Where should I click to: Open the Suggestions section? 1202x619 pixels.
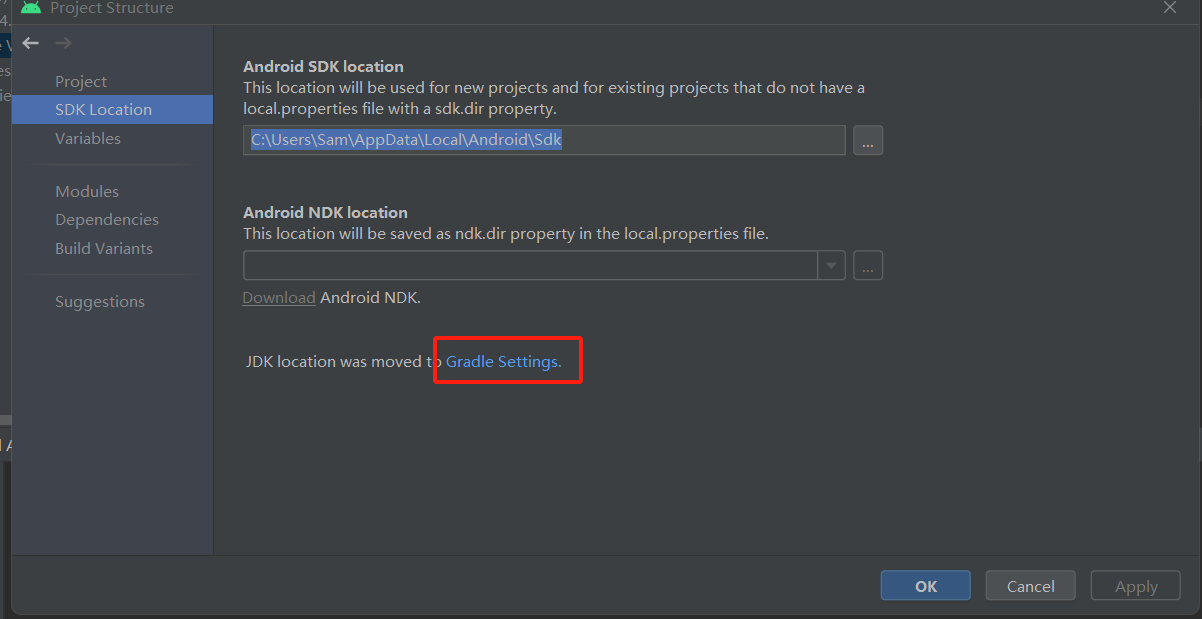(100, 301)
